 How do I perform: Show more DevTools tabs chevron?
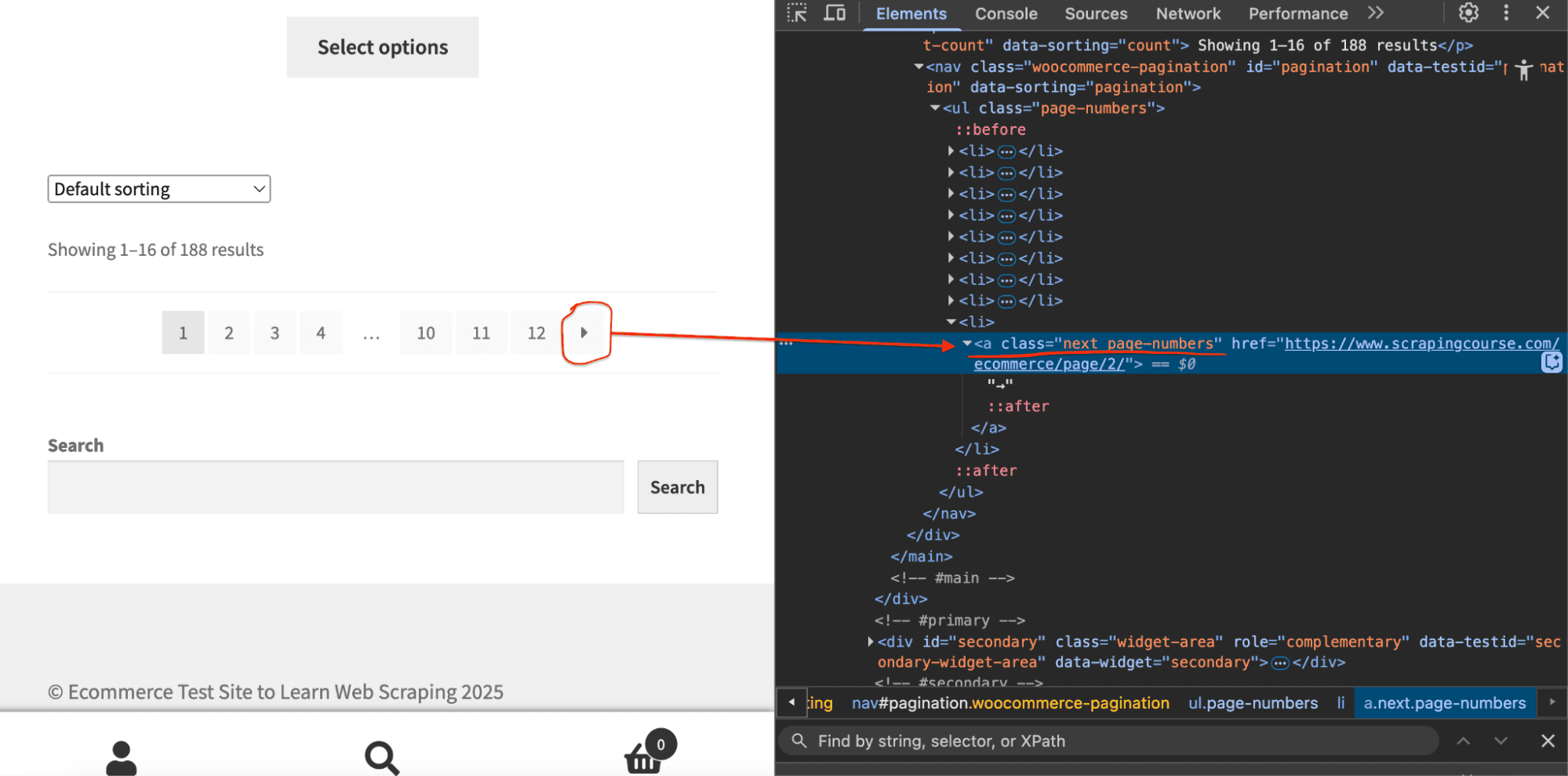(x=1376, y=13)
